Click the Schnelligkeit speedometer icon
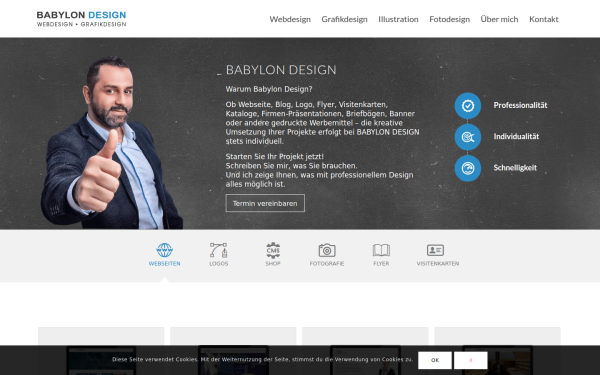Viewport: 600px width, 375px height. click(468, 168)
